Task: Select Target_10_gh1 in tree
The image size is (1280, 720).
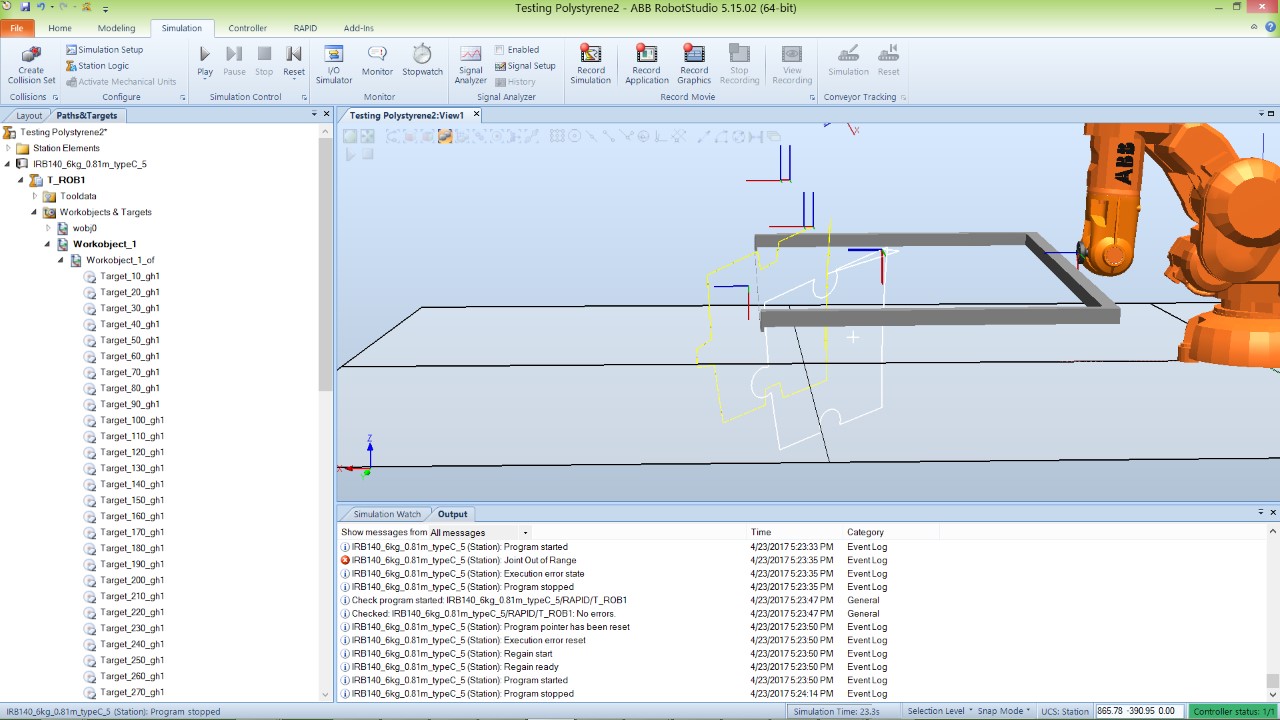Action: tap(129, 276)
